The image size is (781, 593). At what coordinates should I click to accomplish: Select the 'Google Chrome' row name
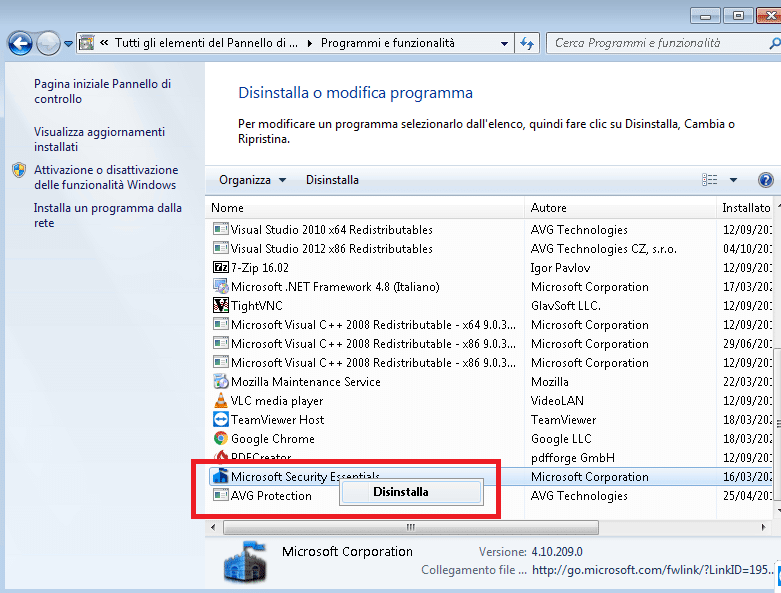click(x=273, y=439)
